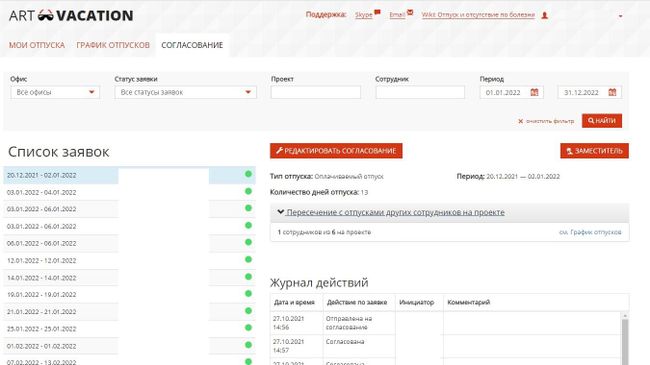This screenshot has height=365, width=650.
Task: Select the СОГЛАСОВАНИЕ tab
Action: click(192, 45)
